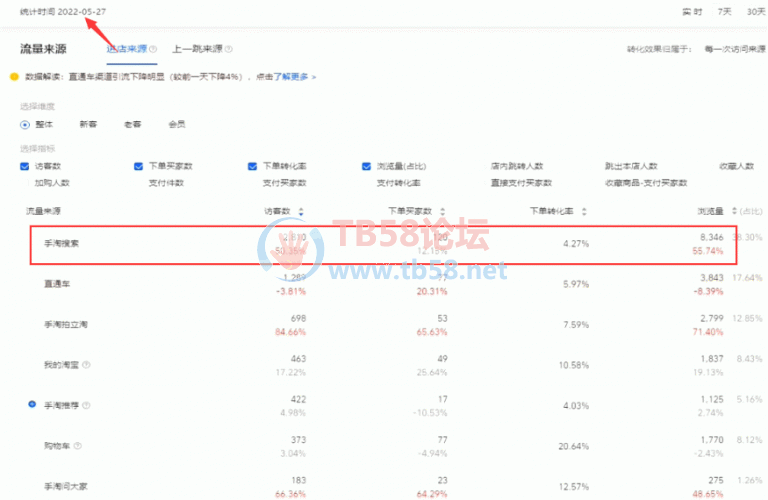Screen dimensions: 768x500
Task: Click help icon beside 上一跳来源 tab
Action: tap(229, 49)
